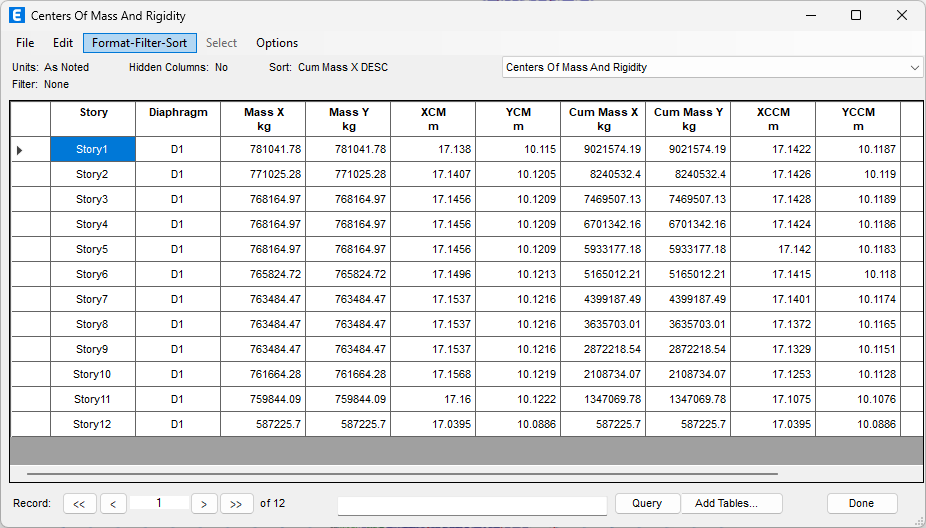This screenshot has height=528, width=926.
Task: Click YCCM value 10.1151
Action: tap(859, 349)
